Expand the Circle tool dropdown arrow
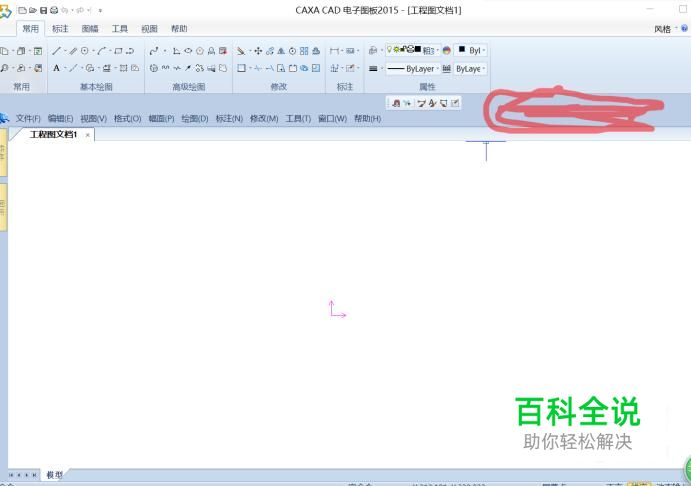Viewport: 691px width, 486px height. (93, 51)
